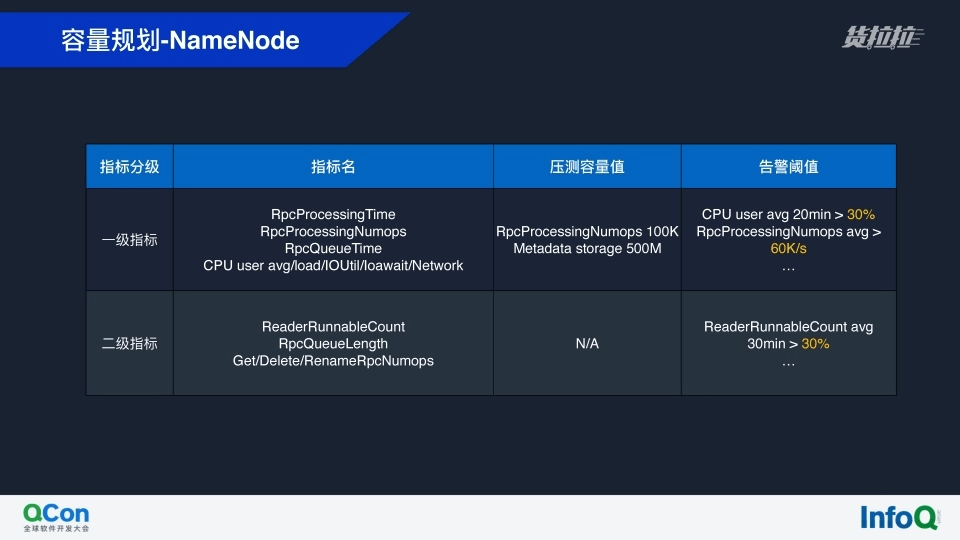The height and width of the screenshot is (540, 960).
Task: Click the RpcQueueLength metric text
Action: point(333,343)
